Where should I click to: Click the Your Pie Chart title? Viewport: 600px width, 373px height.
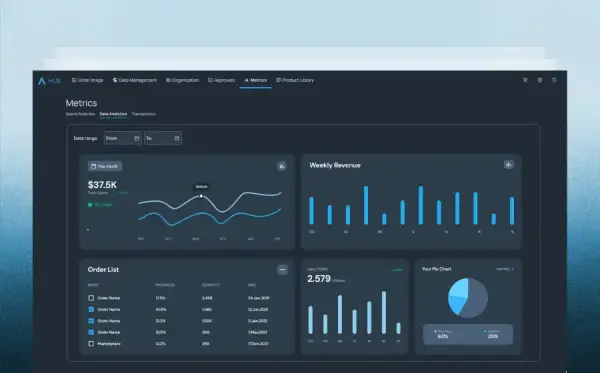437,269
